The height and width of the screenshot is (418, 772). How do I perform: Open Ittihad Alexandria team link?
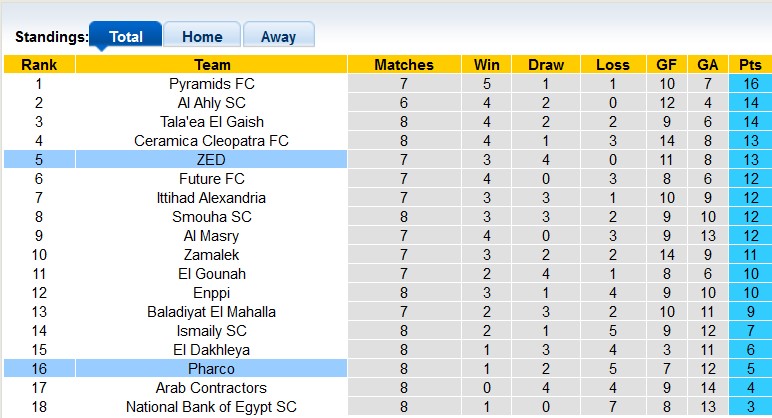click(x=211, y=197)
